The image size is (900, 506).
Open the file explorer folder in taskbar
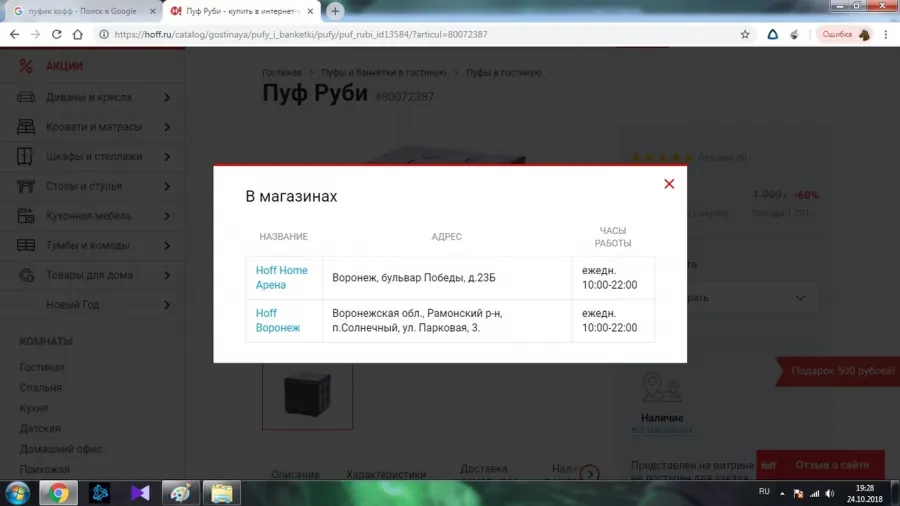click(x=222, y=493)
